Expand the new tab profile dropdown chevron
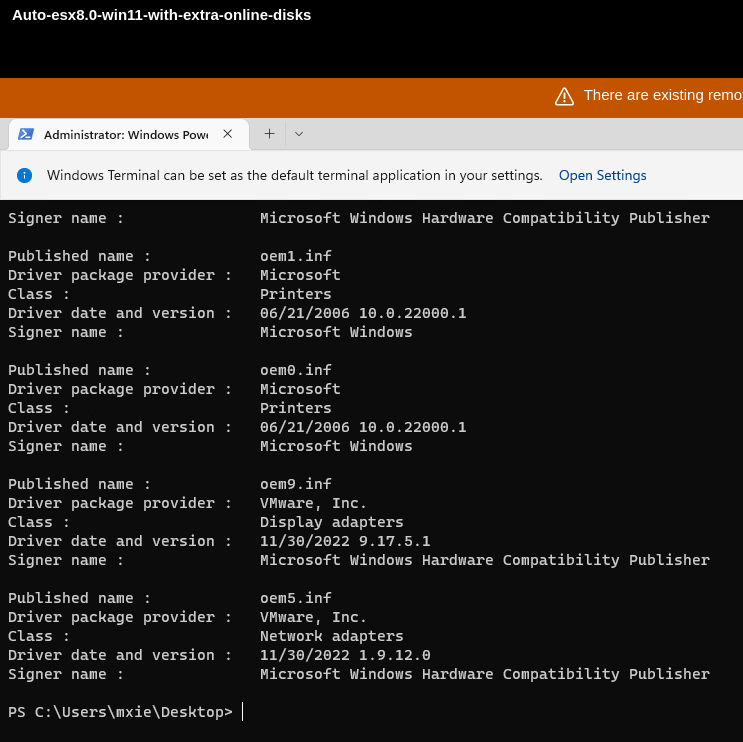This screenshot has width=743, height=742. tap(298, 134)
